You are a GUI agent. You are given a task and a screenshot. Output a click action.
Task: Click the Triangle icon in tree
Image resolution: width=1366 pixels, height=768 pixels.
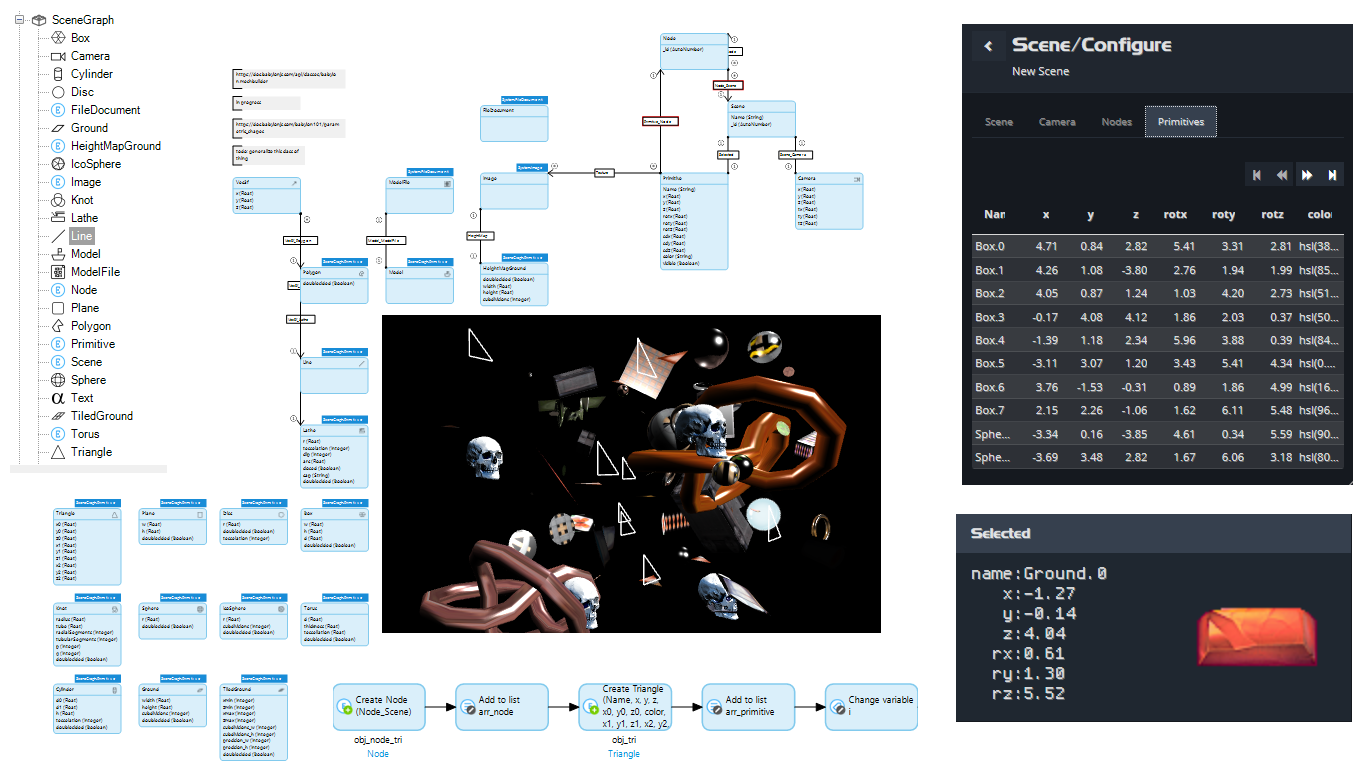(x=58, y=452)
